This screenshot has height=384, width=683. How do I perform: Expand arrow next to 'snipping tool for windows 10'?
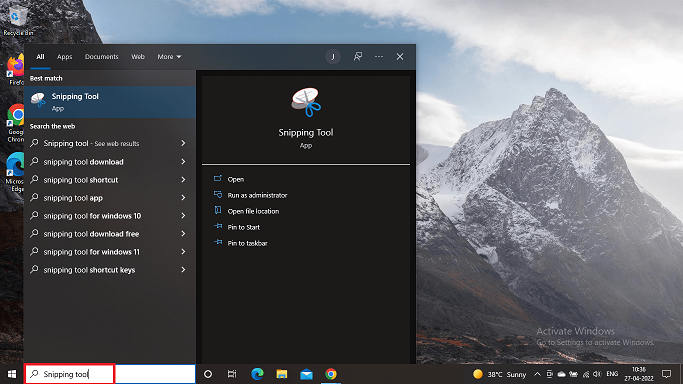(x=183, y=216)
